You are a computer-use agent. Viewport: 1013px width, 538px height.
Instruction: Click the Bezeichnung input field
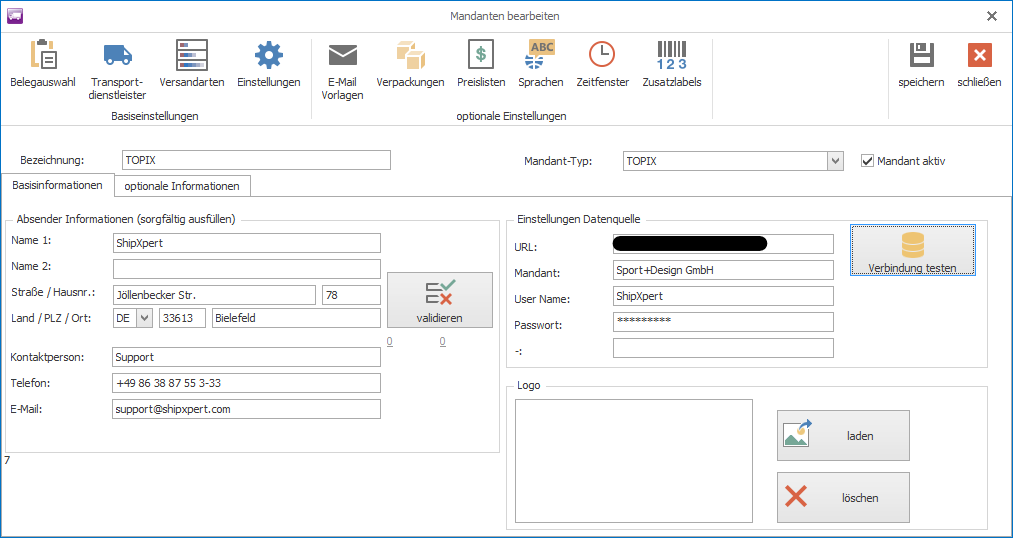pos(256,160)
